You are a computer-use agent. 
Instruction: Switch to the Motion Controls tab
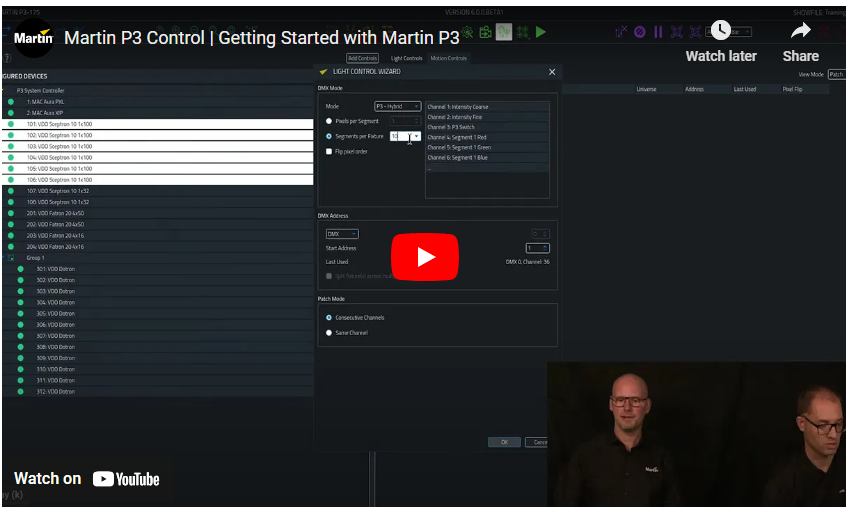[448, 58]
